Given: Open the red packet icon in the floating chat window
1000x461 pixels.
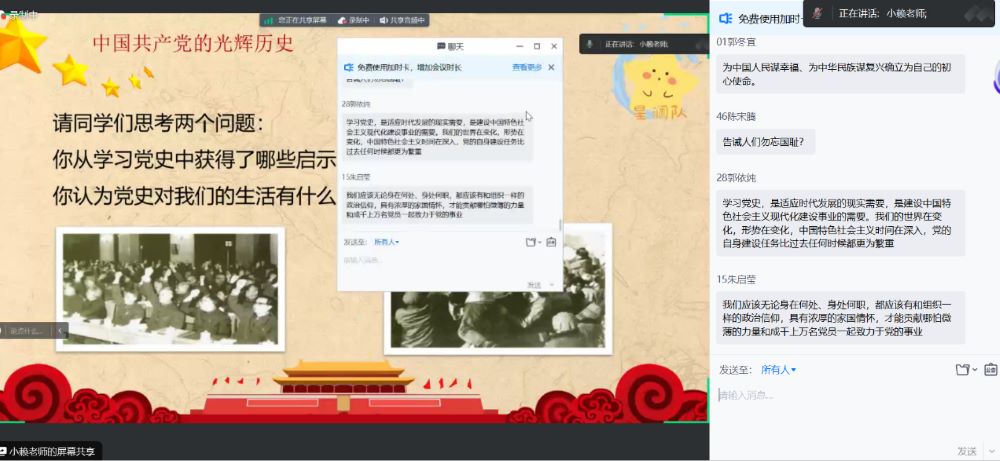Looking at the screenshot, I should click(551, 242).
